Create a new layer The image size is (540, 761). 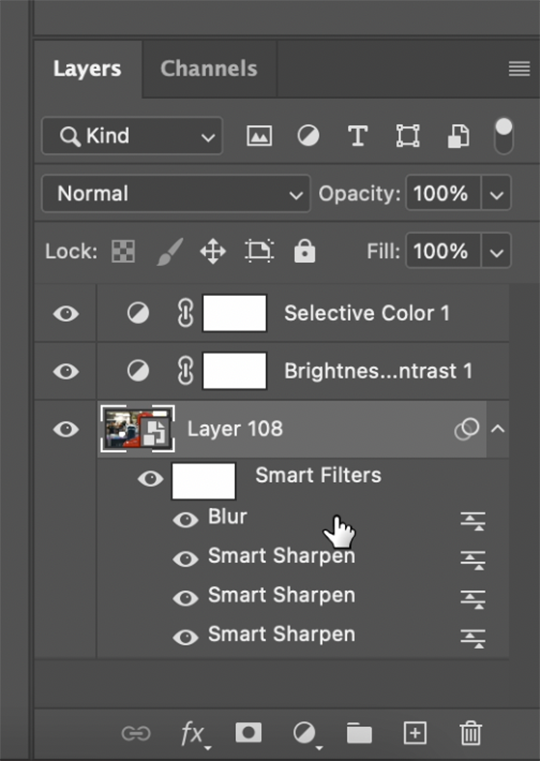pyautogui.click(x=415, y=733)
